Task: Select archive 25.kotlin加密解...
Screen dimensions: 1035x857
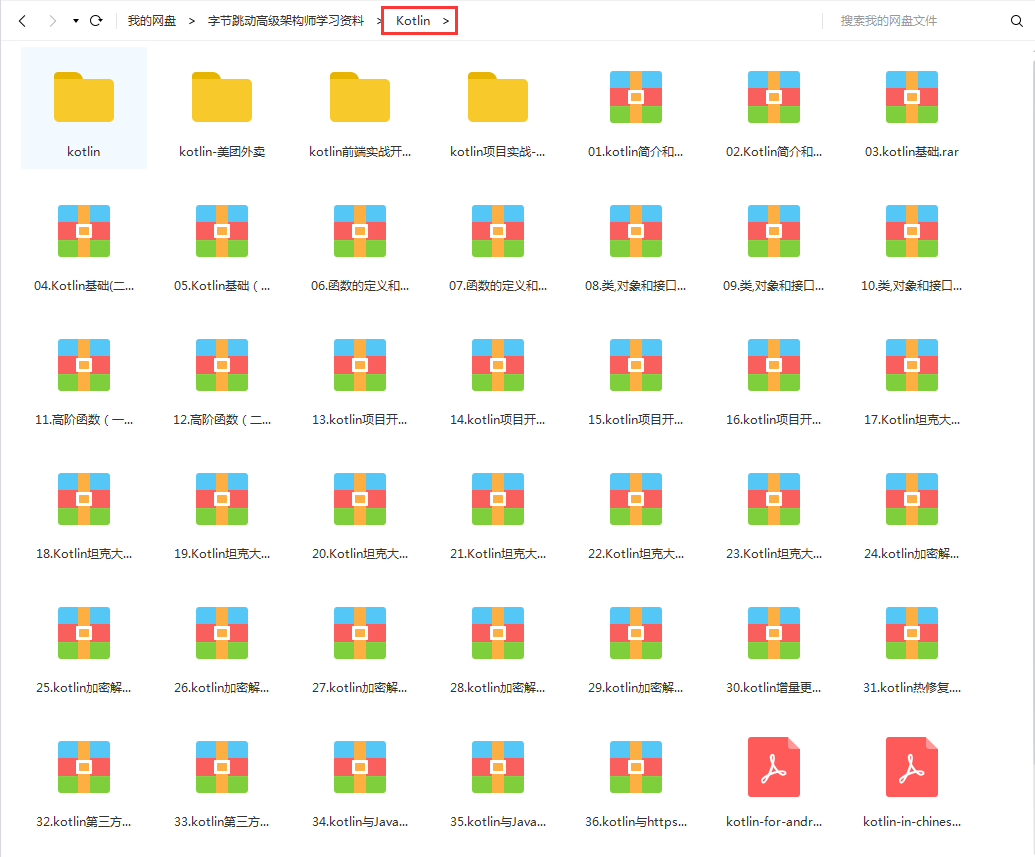Action: 84,644
